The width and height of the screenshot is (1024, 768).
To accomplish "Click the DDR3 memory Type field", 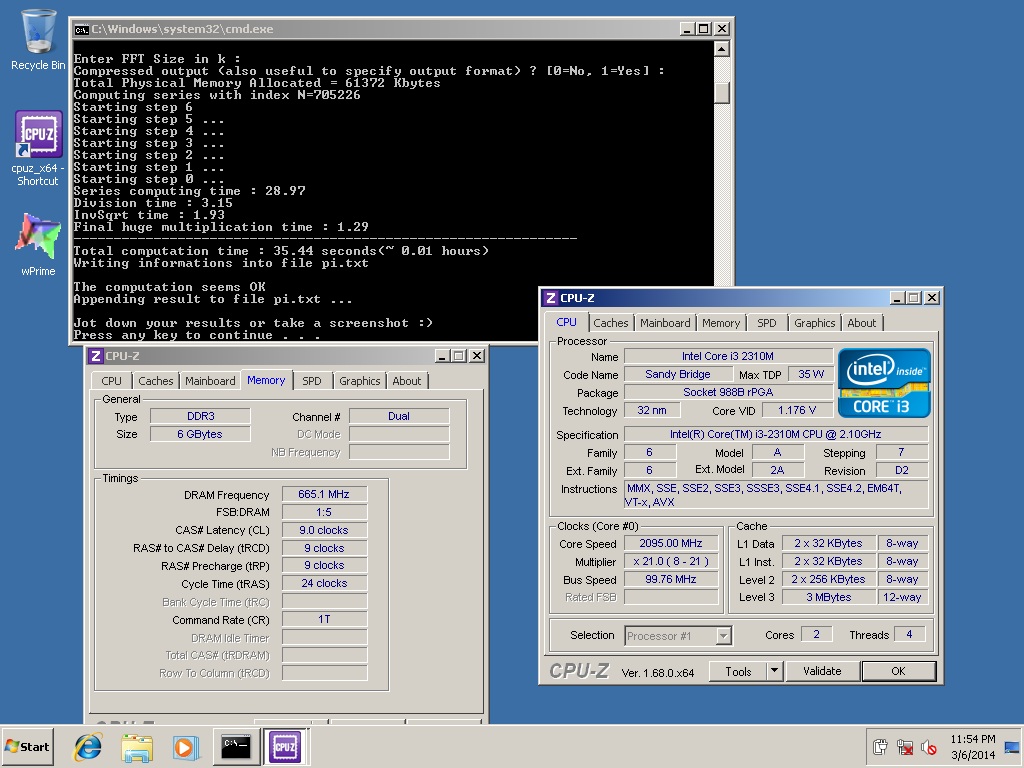I will coord(200,417).
